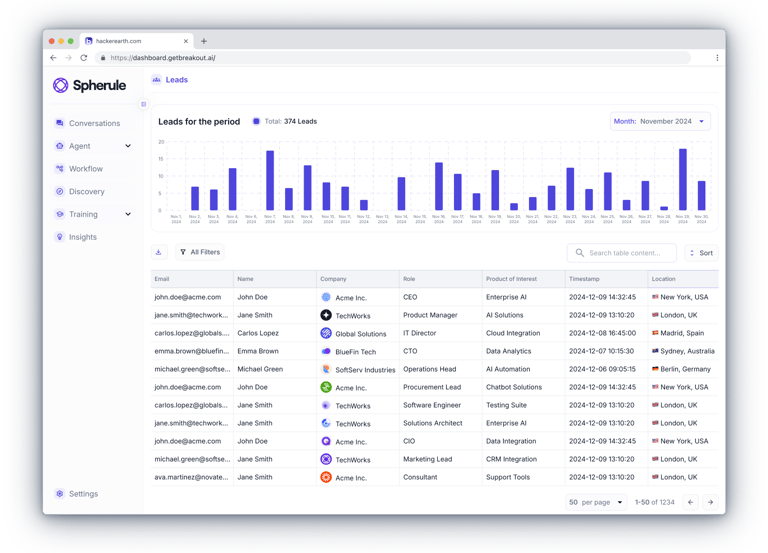The image size is (768, 553).
Task: Click the chart bar for Nov 7
Action: pos(270,180)
